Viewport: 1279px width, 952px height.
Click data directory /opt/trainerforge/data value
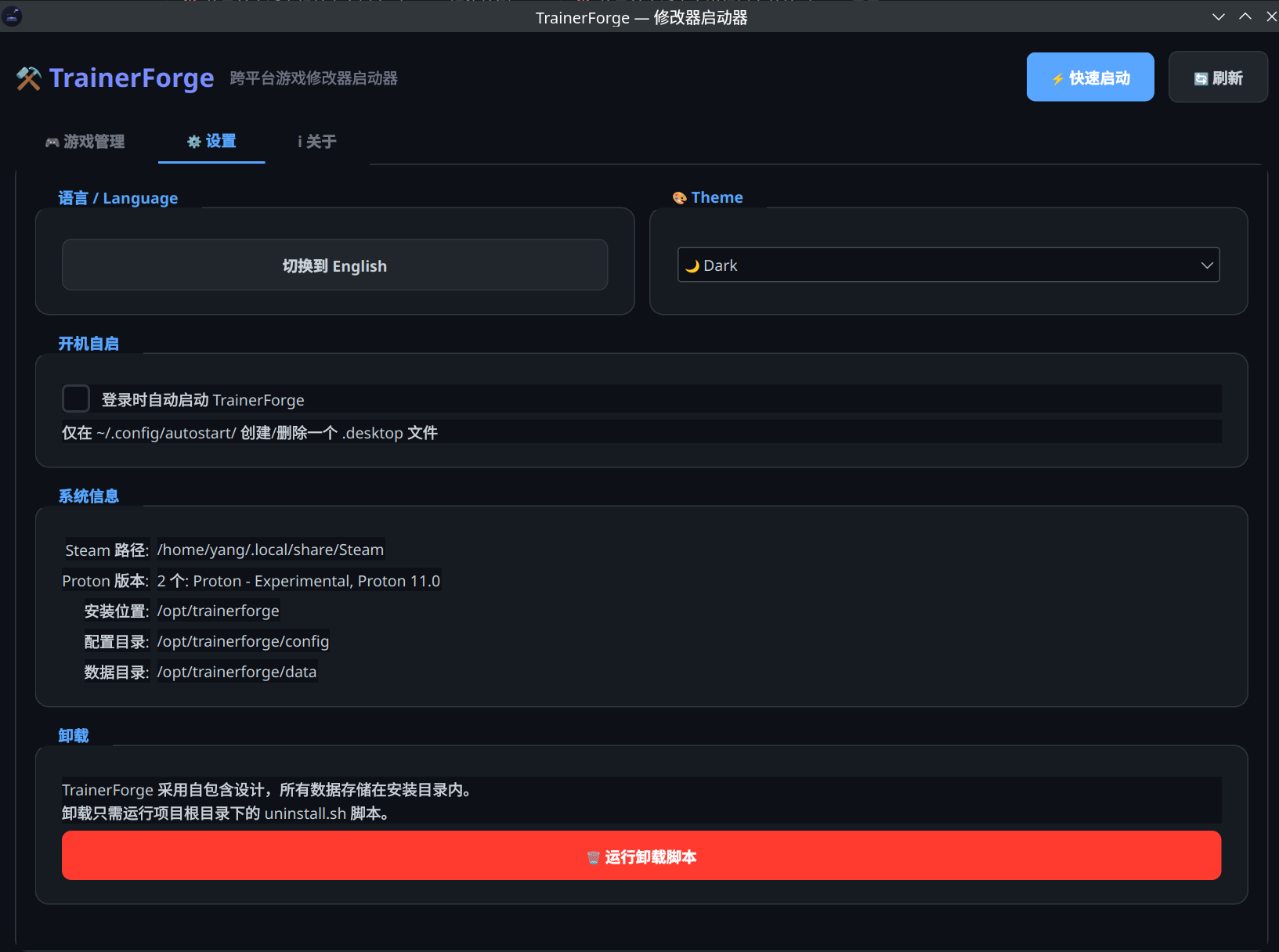coord(237,672)
